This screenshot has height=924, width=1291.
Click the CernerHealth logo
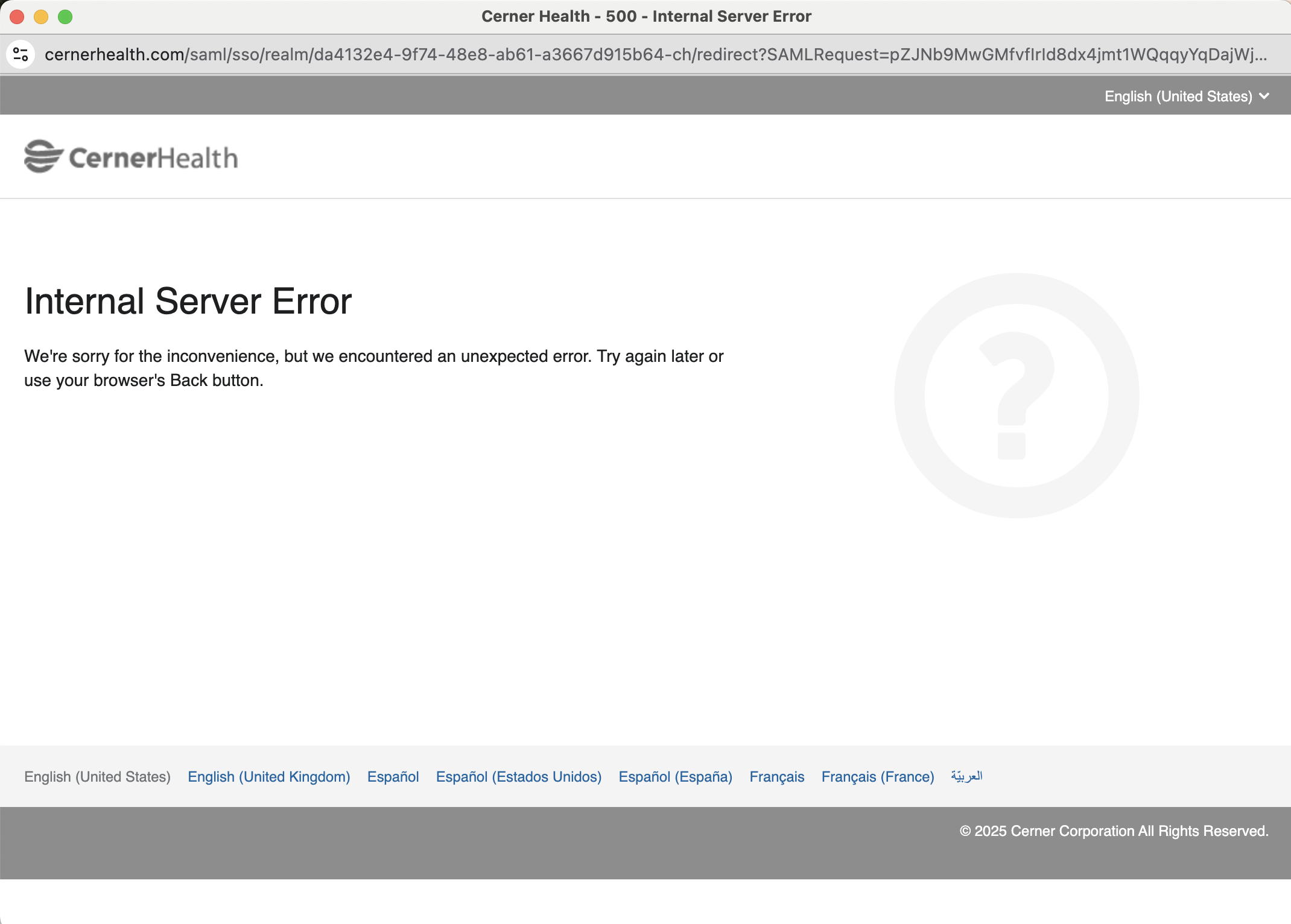tap(131, 157)
